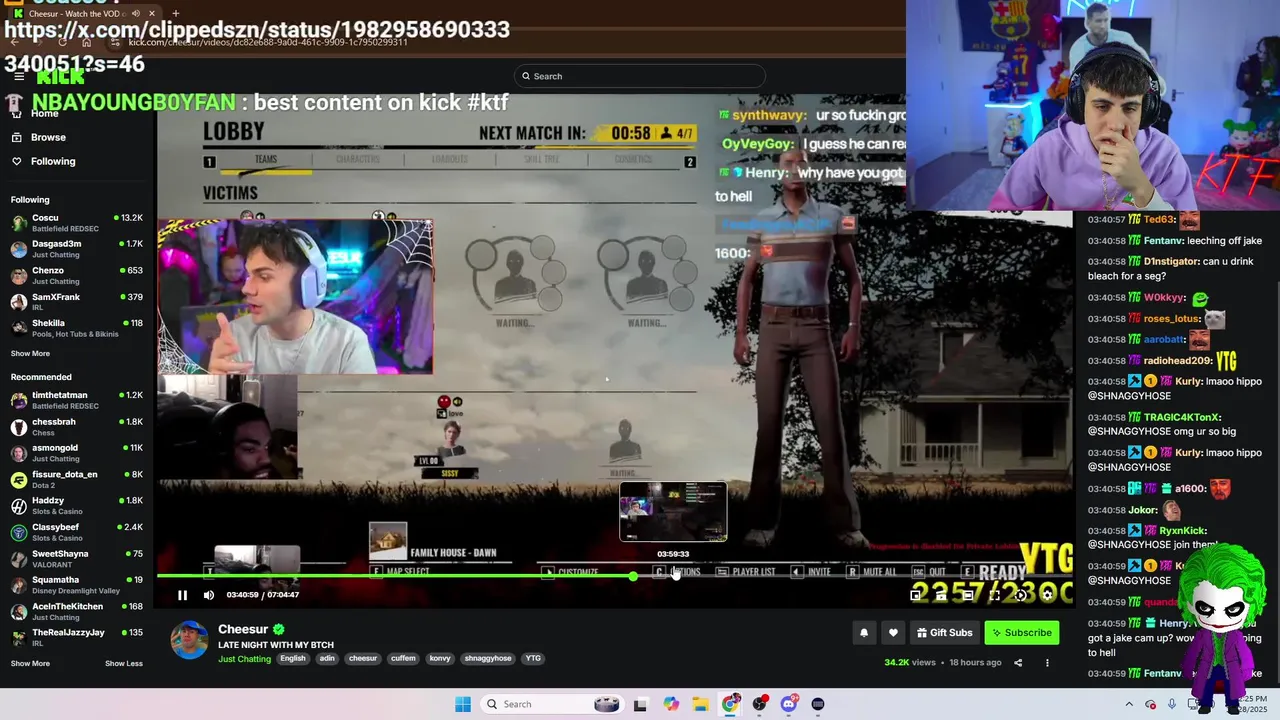Open AceInTheKitchen recommended channel

click(x=77, y=611)
